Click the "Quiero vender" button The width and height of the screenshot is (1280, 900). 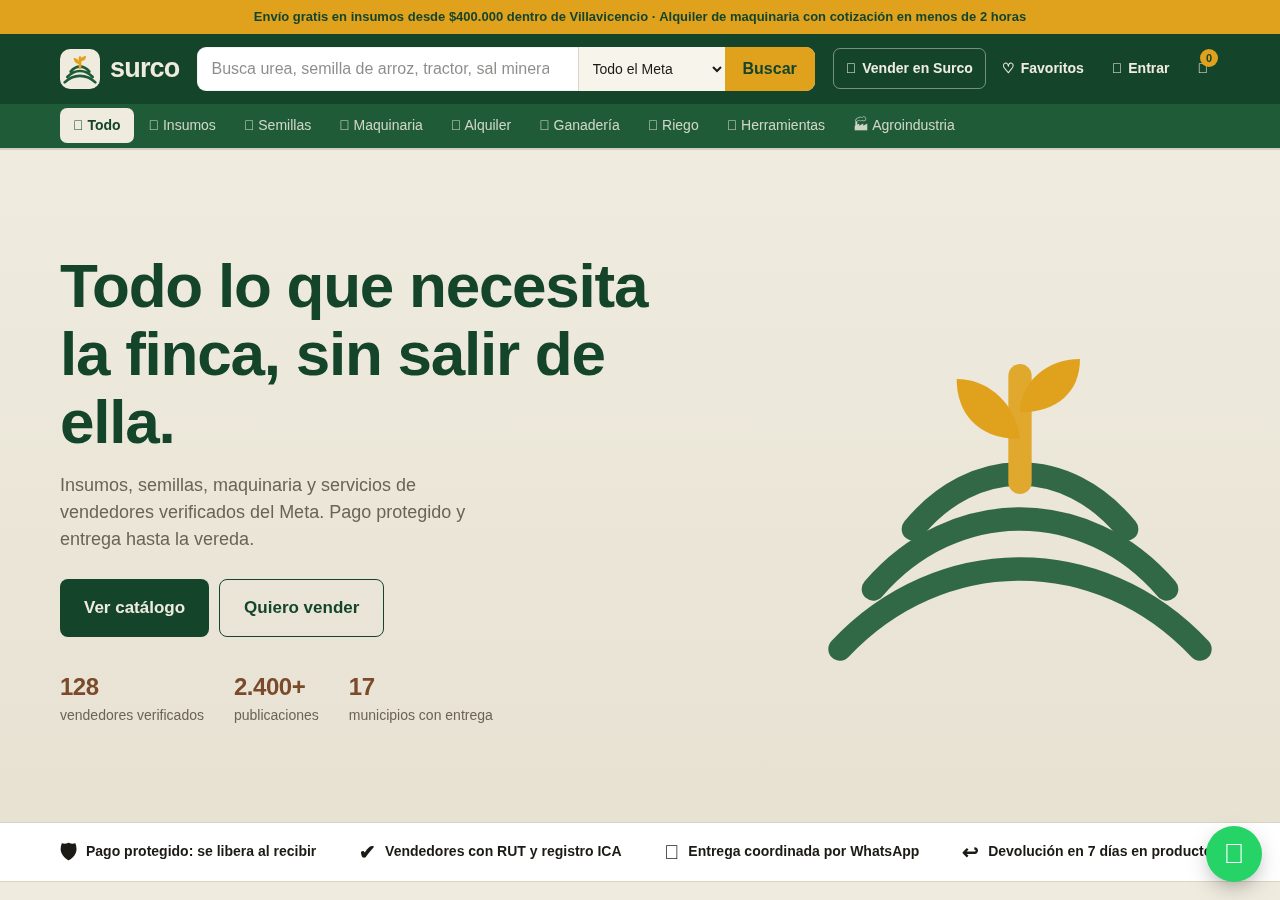pos(301,608)
